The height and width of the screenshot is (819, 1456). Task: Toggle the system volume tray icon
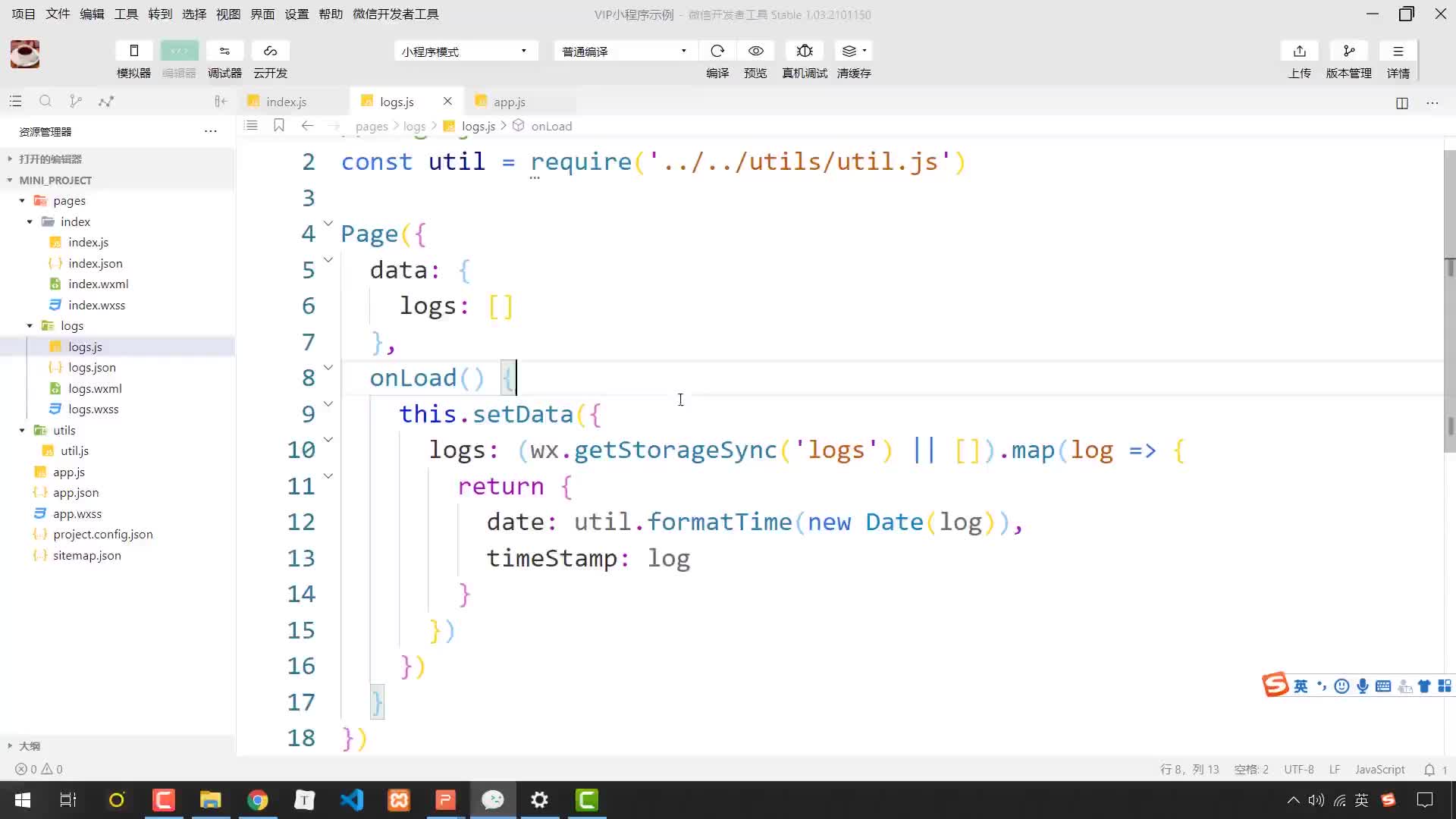(1316, 800)
